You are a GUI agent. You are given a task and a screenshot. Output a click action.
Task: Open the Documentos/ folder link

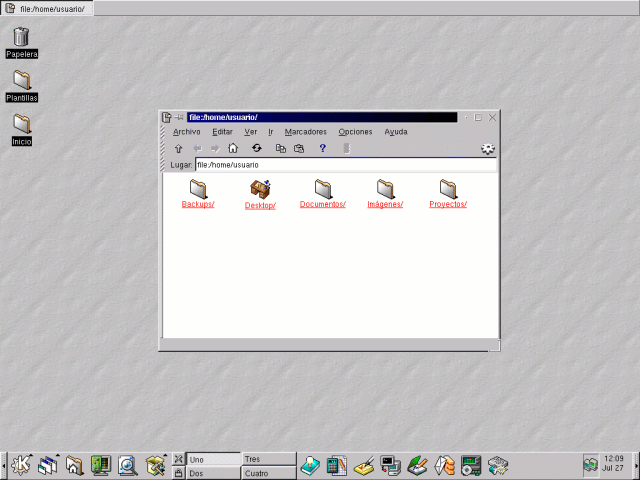pyautogui.click(x=322, y=204)
